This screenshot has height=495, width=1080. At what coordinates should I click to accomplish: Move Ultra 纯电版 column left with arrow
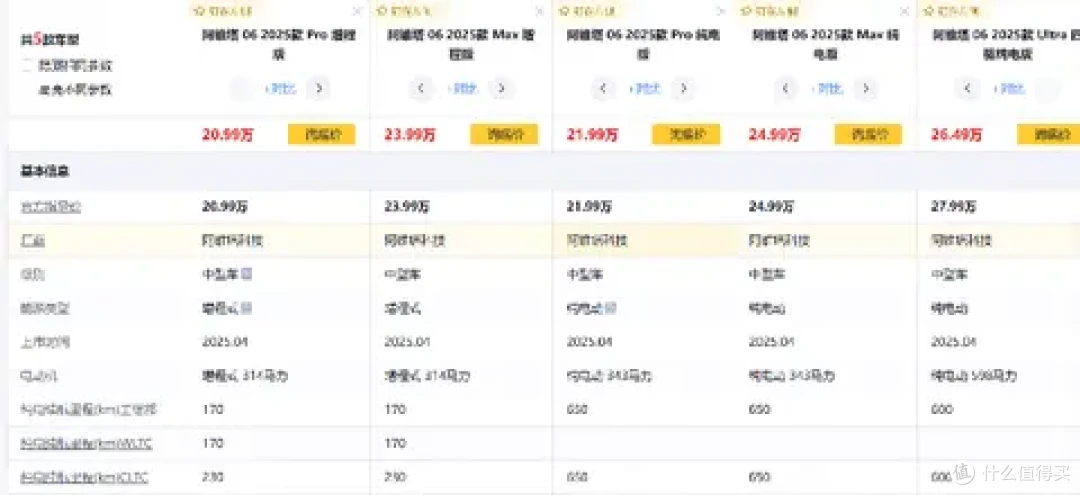click(968, 89)
